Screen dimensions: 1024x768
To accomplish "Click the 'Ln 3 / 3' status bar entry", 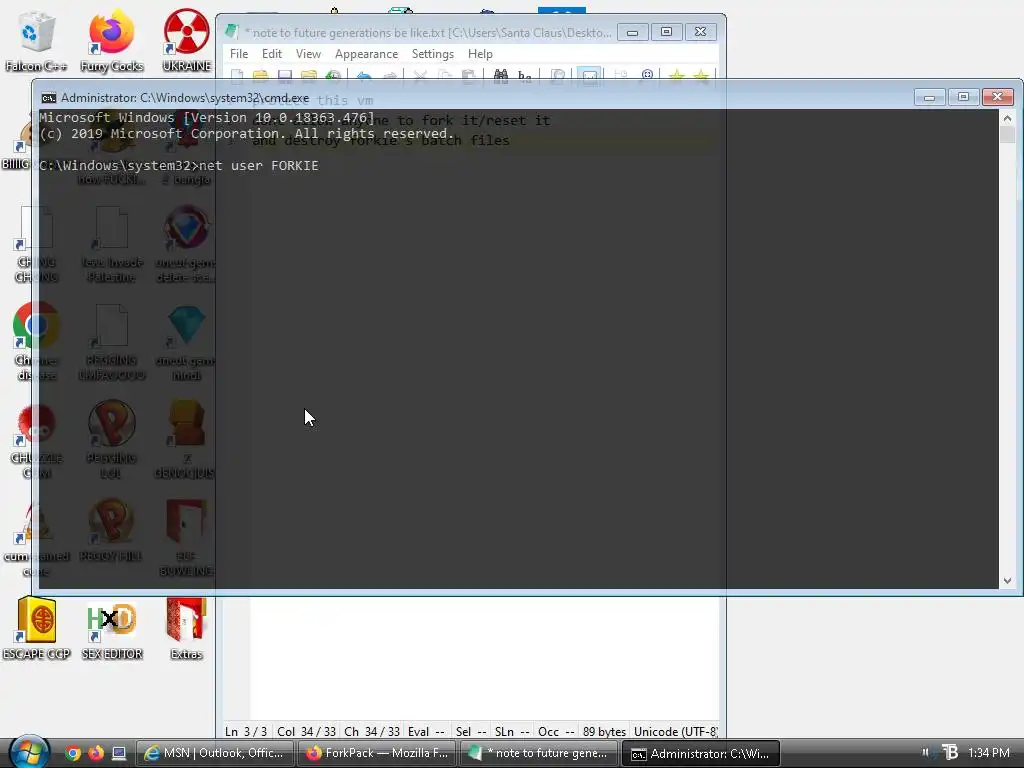I will 246,731.
